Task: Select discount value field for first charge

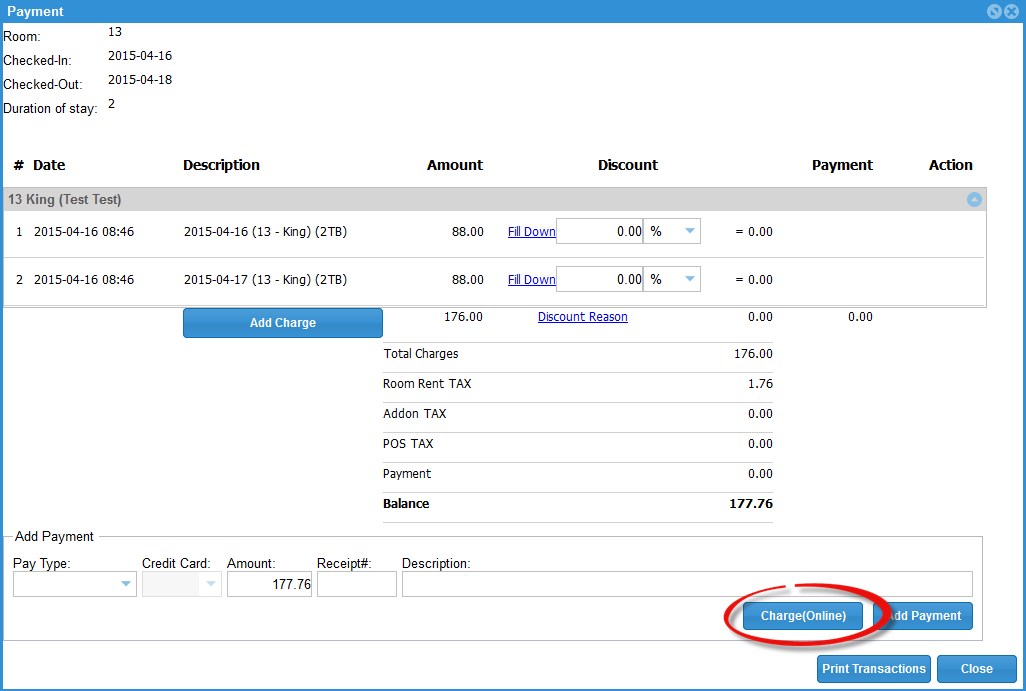Action: 599,232
